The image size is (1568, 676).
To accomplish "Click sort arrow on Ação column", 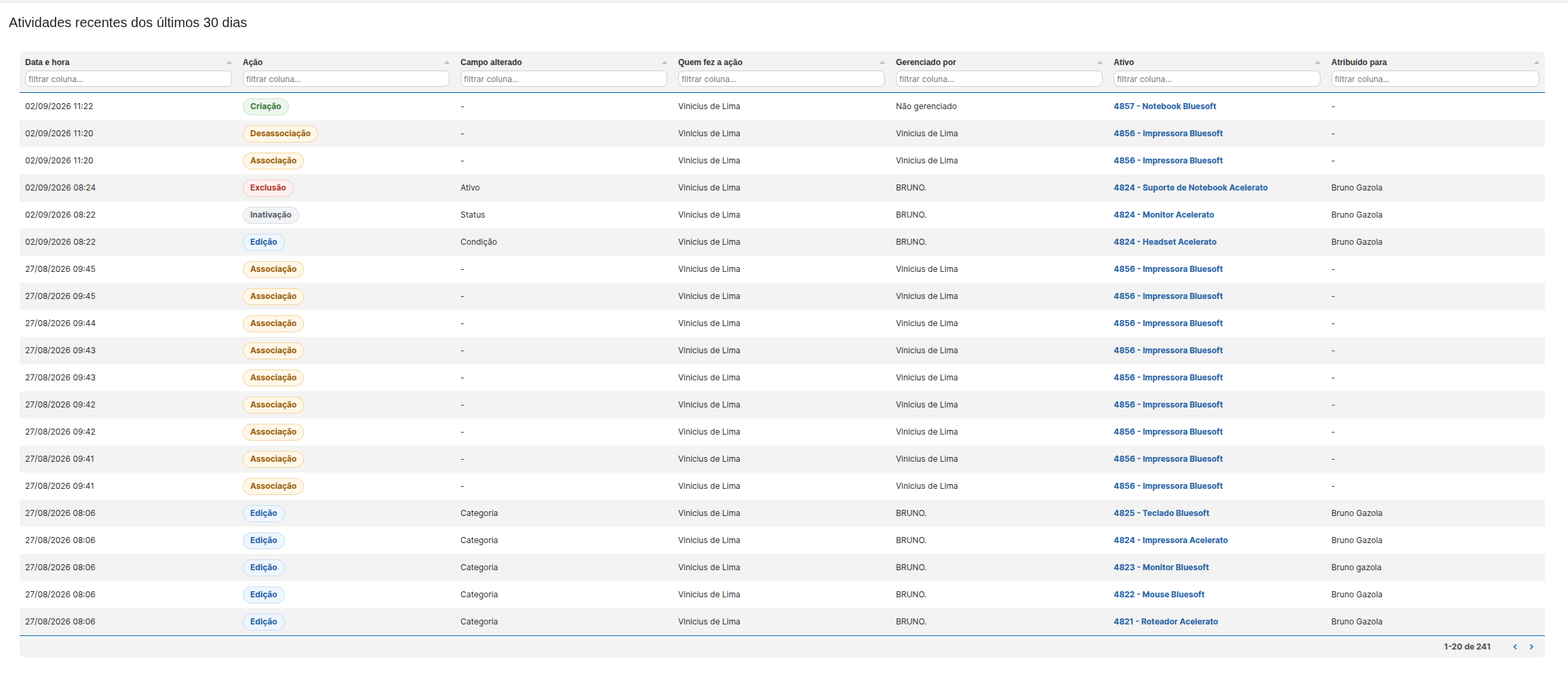I will click(x=446, y=62).
